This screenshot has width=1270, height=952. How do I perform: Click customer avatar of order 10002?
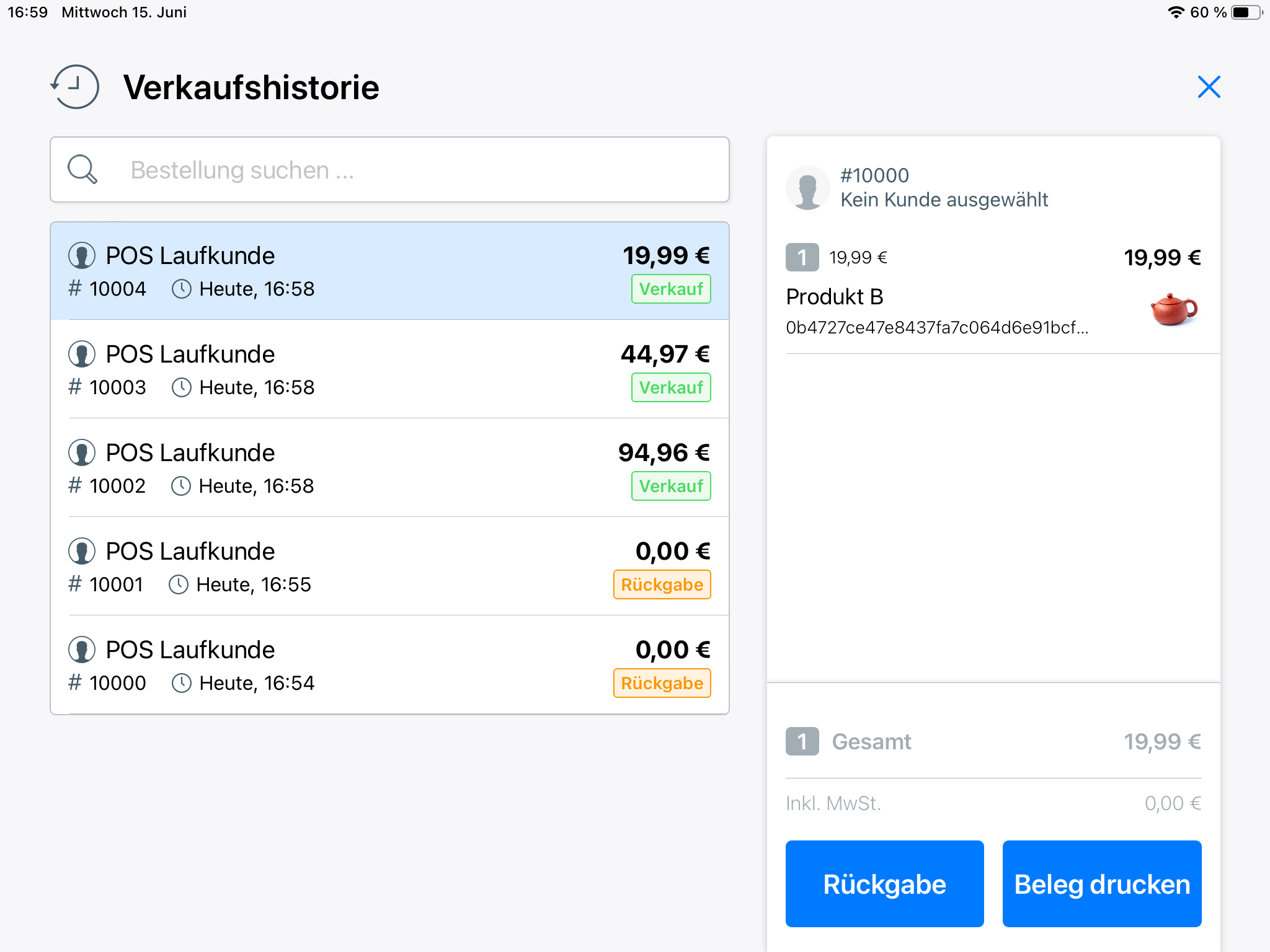(82, 453)
